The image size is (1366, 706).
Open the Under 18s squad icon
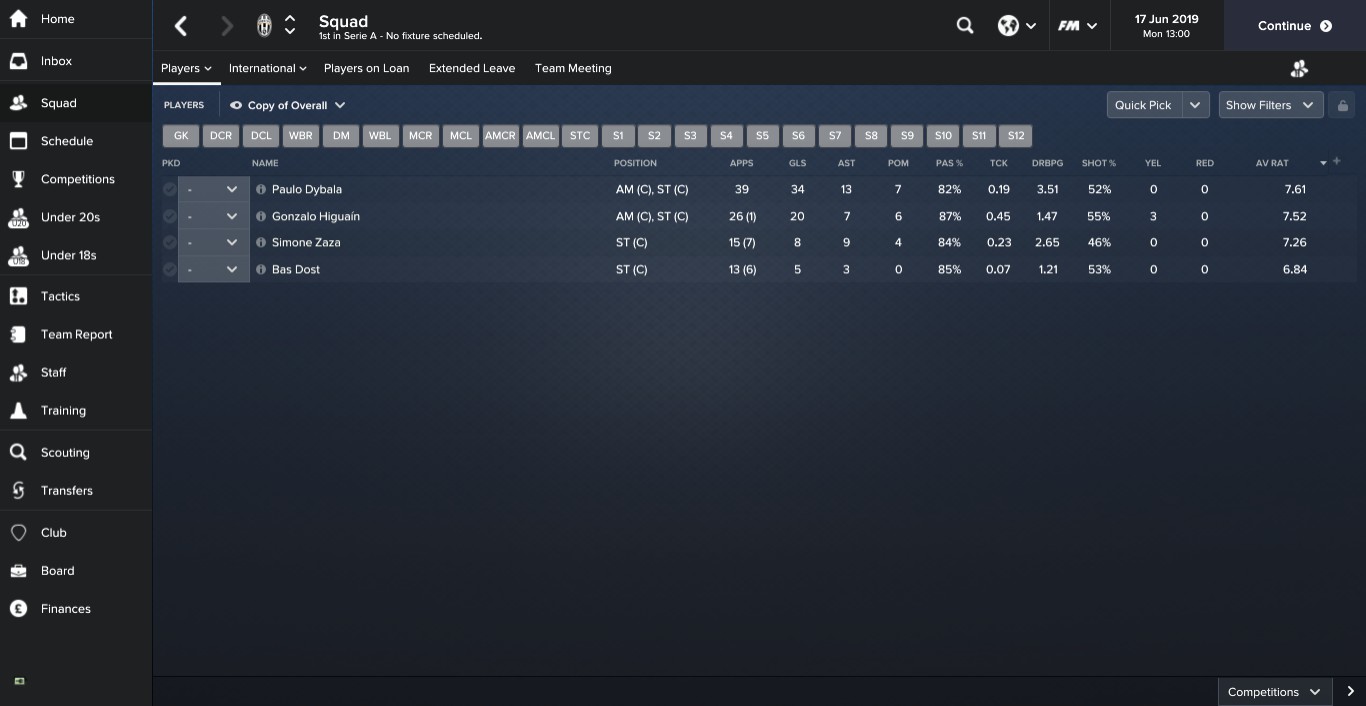[x=18, y=255]
